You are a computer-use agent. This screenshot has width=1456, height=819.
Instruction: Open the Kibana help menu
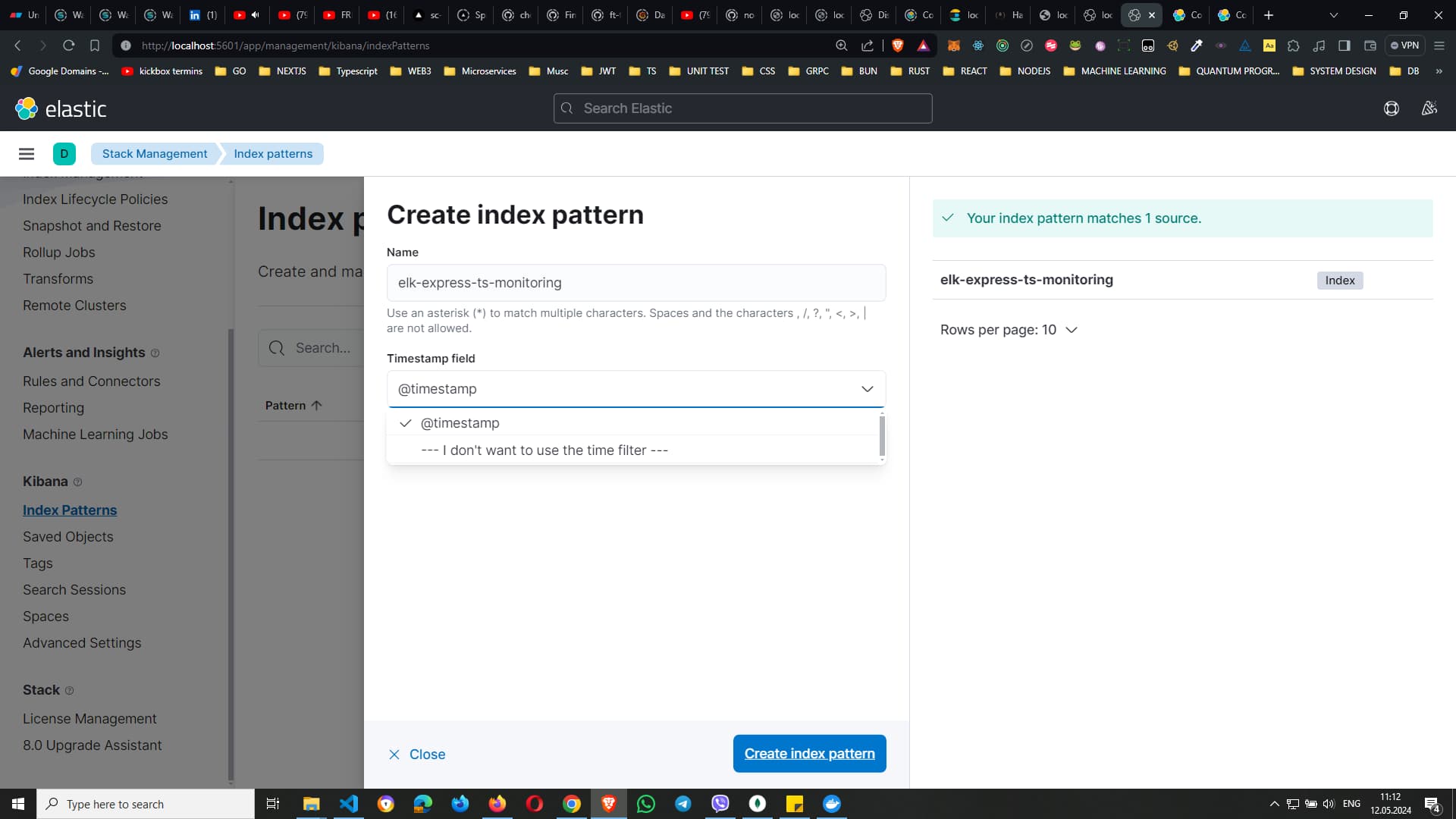click(1392, 108)
